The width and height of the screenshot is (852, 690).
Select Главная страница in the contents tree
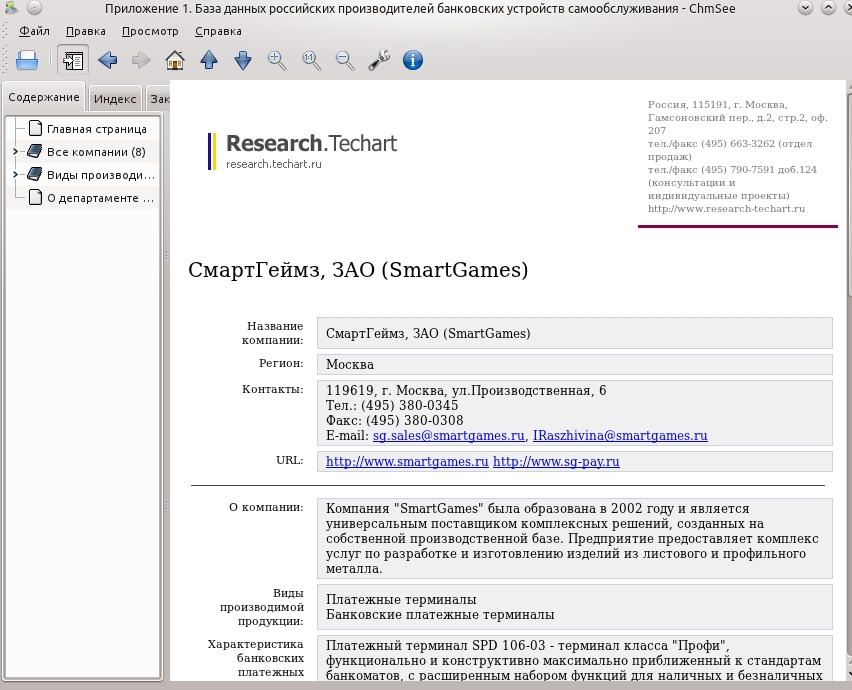tap(97, 129)
